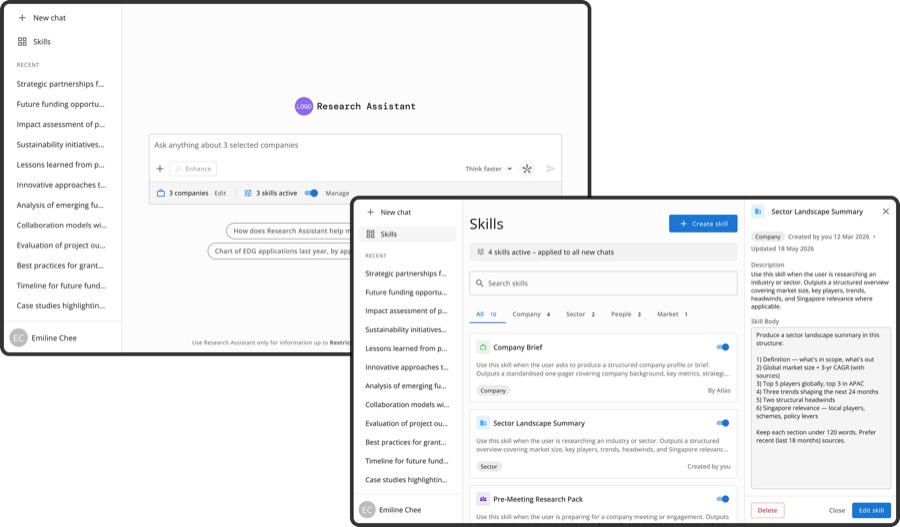The image size is (900, 527).
Task: Switch to the Company tab
Action: pos(532,315)
